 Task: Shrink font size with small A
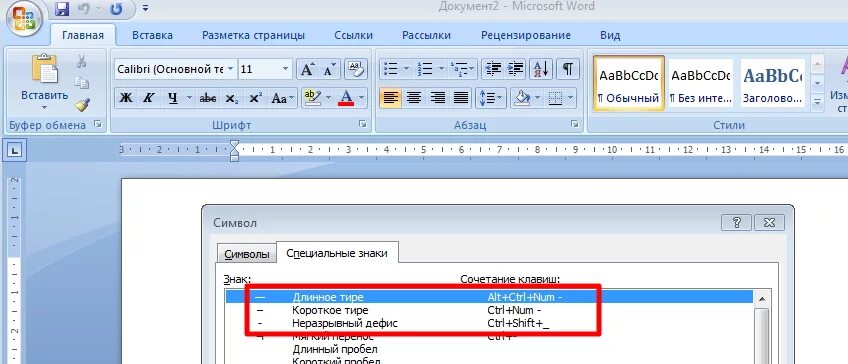click(329, 69)
